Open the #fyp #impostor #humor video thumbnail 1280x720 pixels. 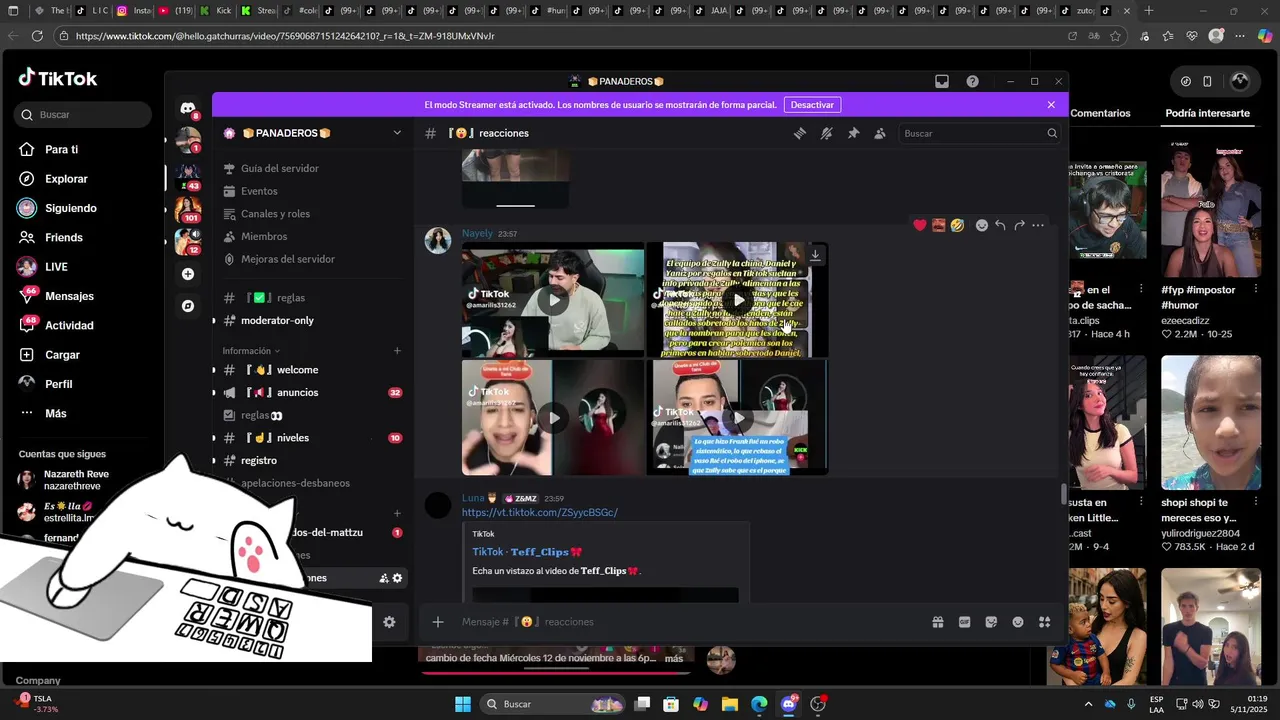point(1211,209)
